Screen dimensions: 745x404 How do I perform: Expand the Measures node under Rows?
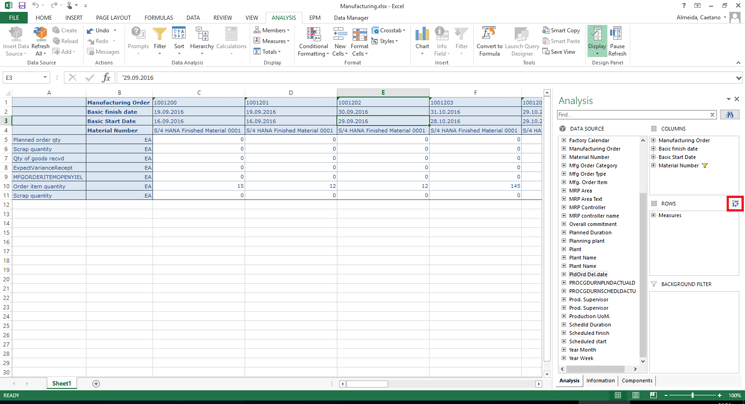654,215
